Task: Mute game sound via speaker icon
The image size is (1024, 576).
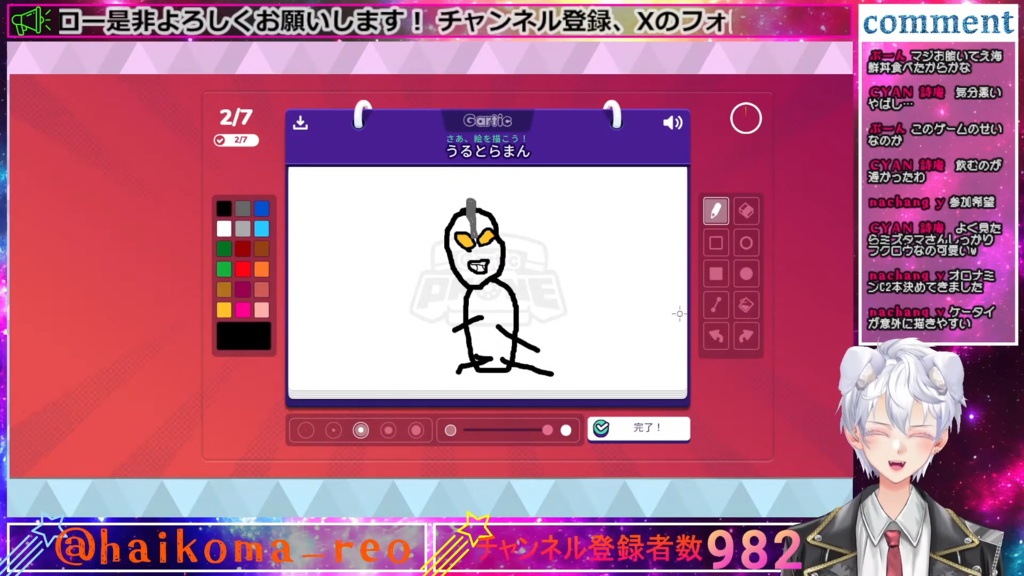Action: pyautogui.click(x=673, y=122)
